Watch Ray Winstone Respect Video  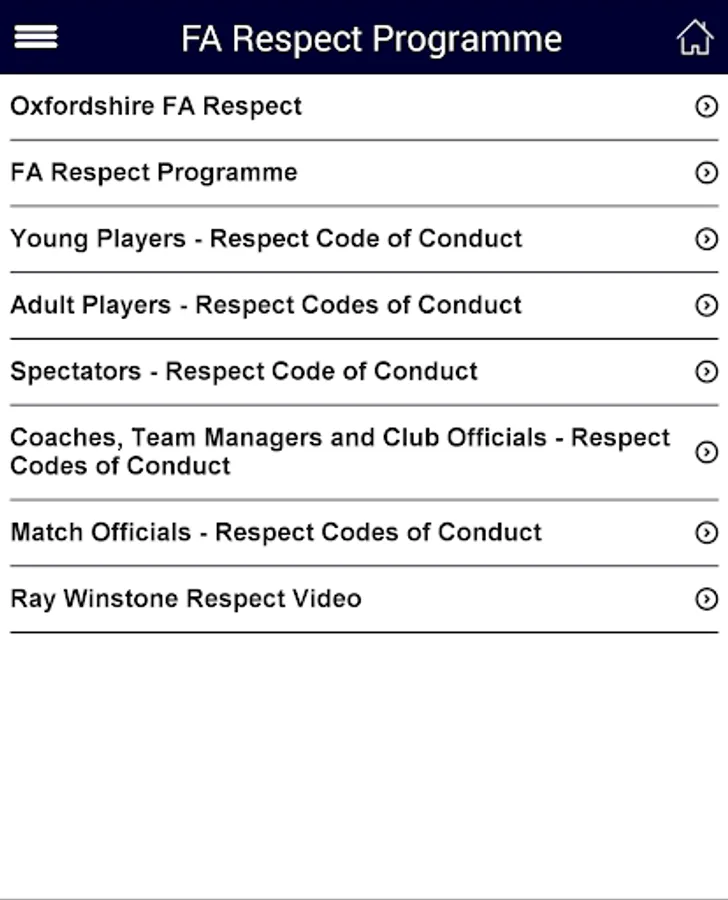186,599
